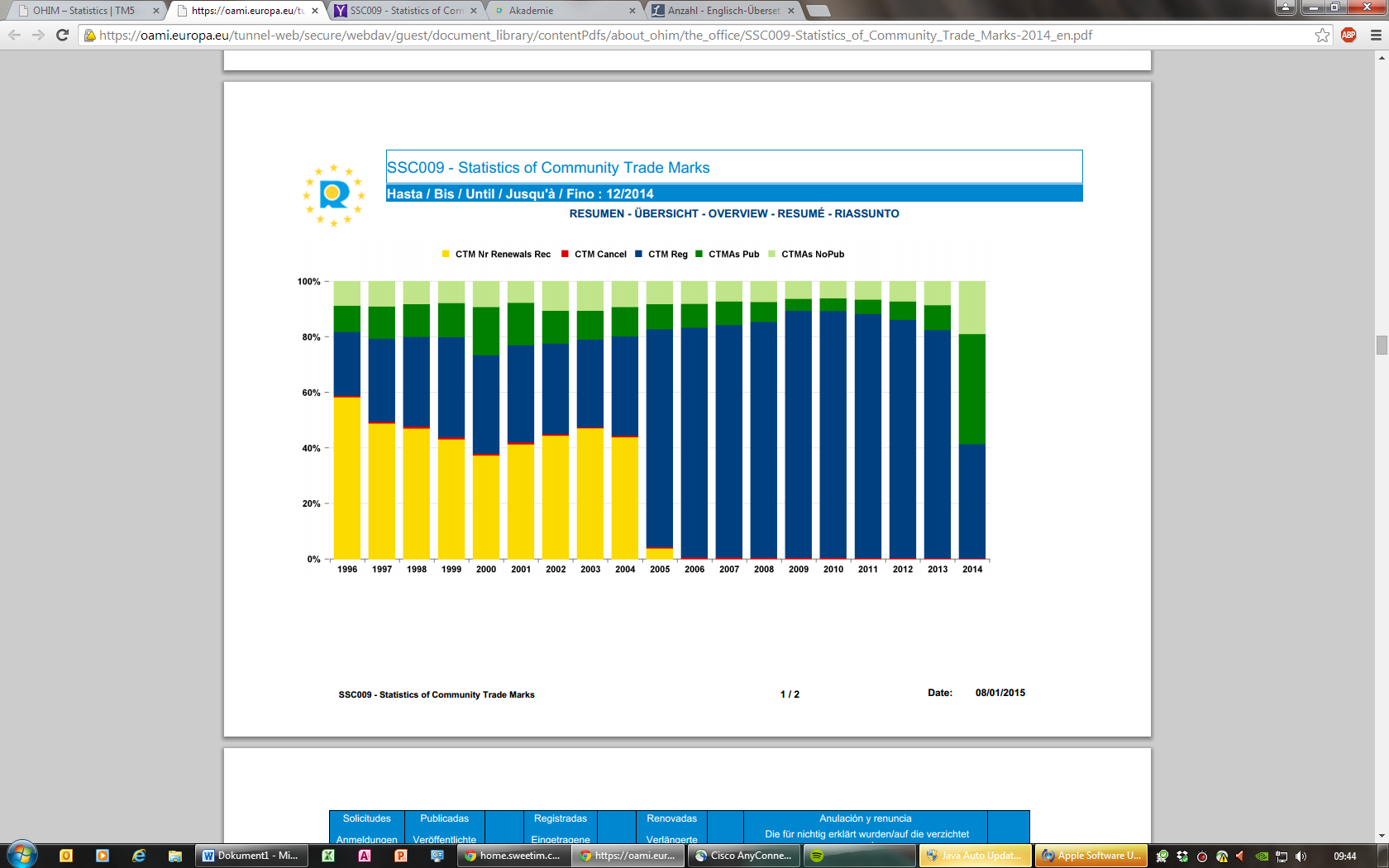Click the SSC009 - Statistics of Community Trade Marks title
Viewport: 1389px width, 868px height.
point(548,168)
